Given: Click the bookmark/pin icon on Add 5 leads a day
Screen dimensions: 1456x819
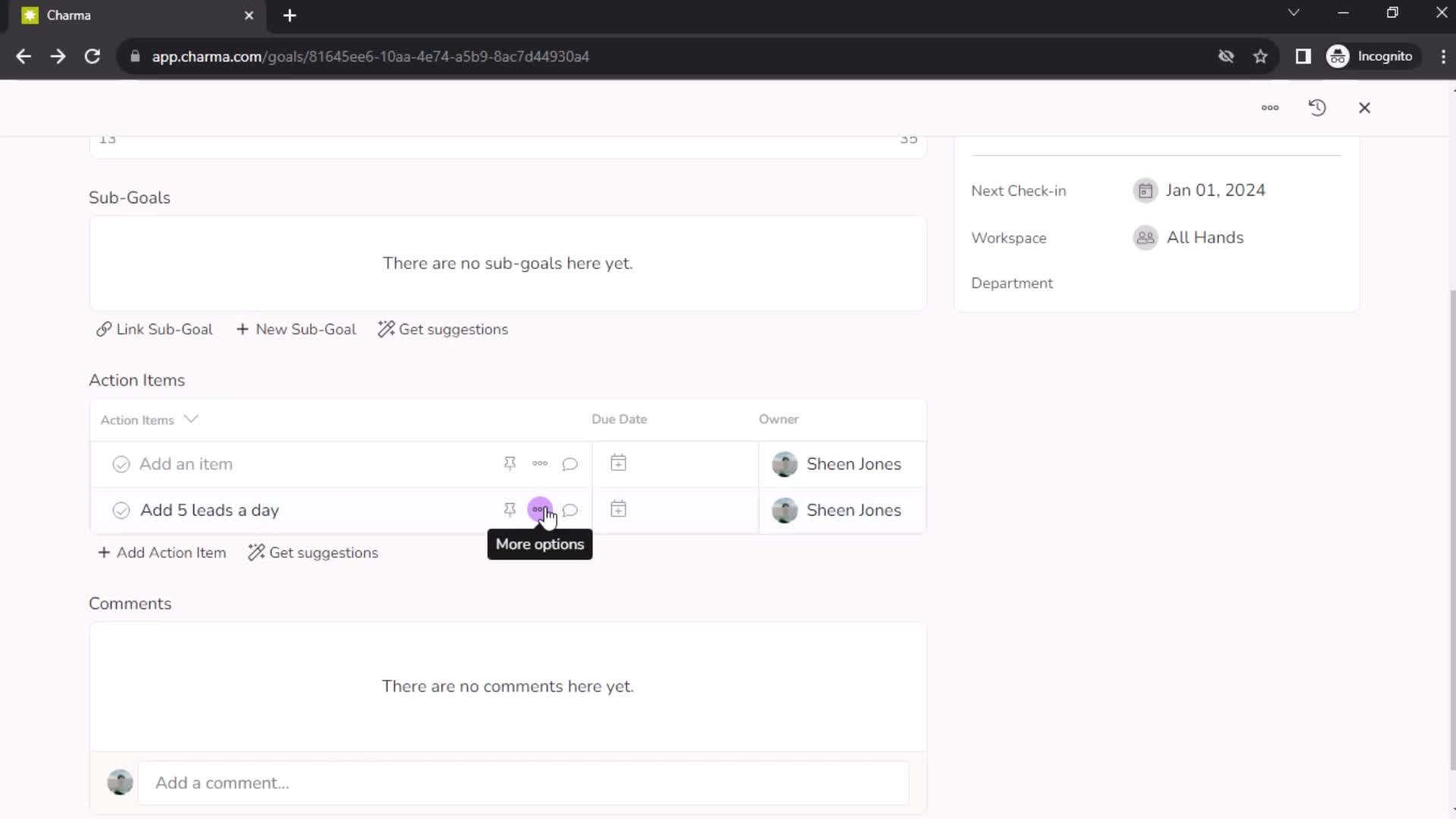Looking at the screenshot, I should [510, 510].
